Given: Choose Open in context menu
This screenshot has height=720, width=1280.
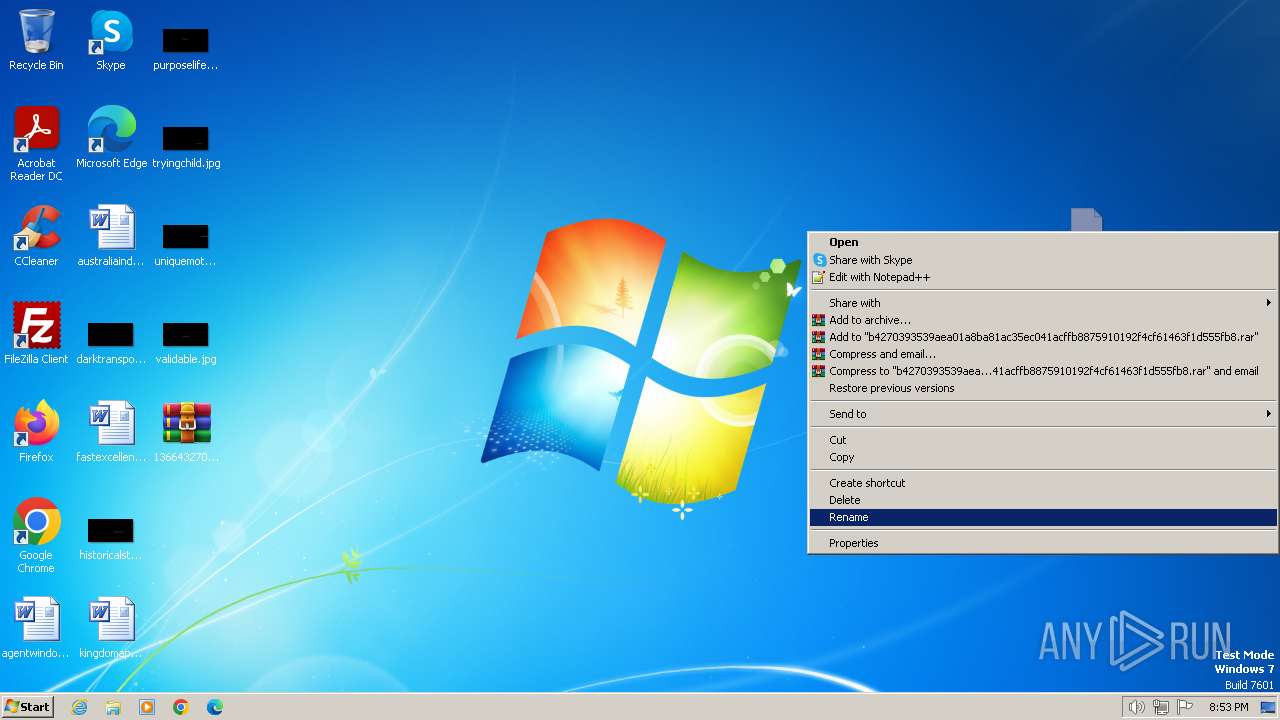Looking at the screenshot, I should 1043,242.
